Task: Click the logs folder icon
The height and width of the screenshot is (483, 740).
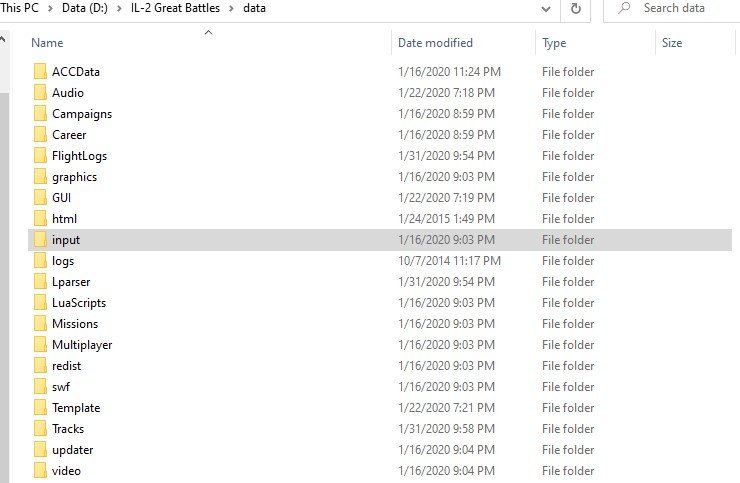Action: [x=41, y=261]
